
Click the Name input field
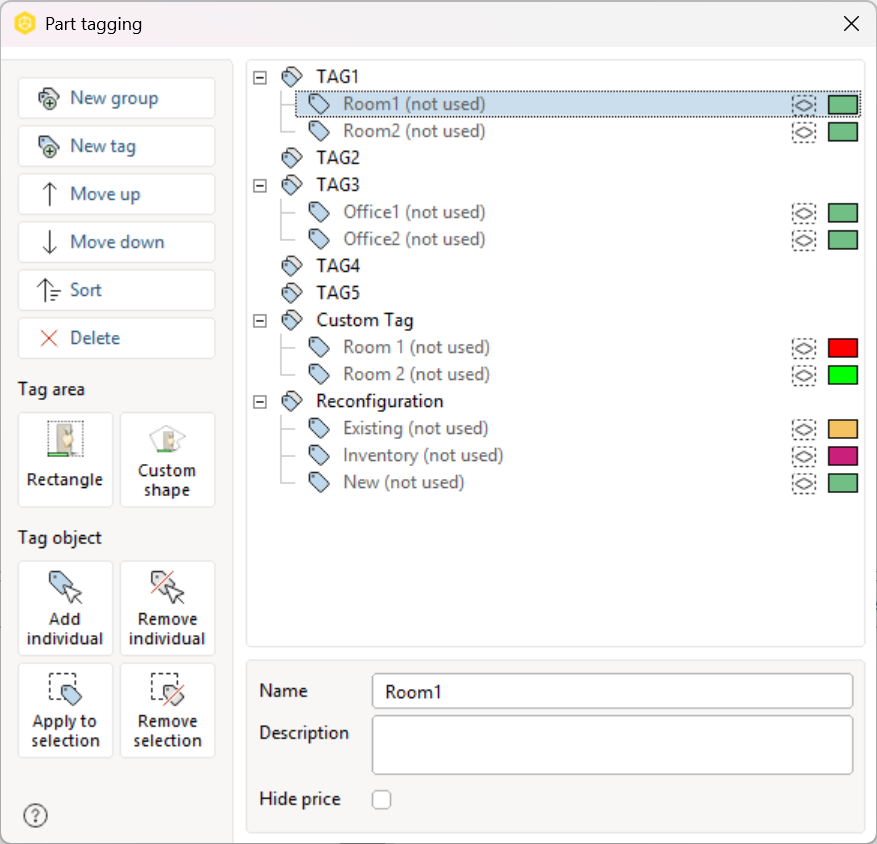[612, 691]
